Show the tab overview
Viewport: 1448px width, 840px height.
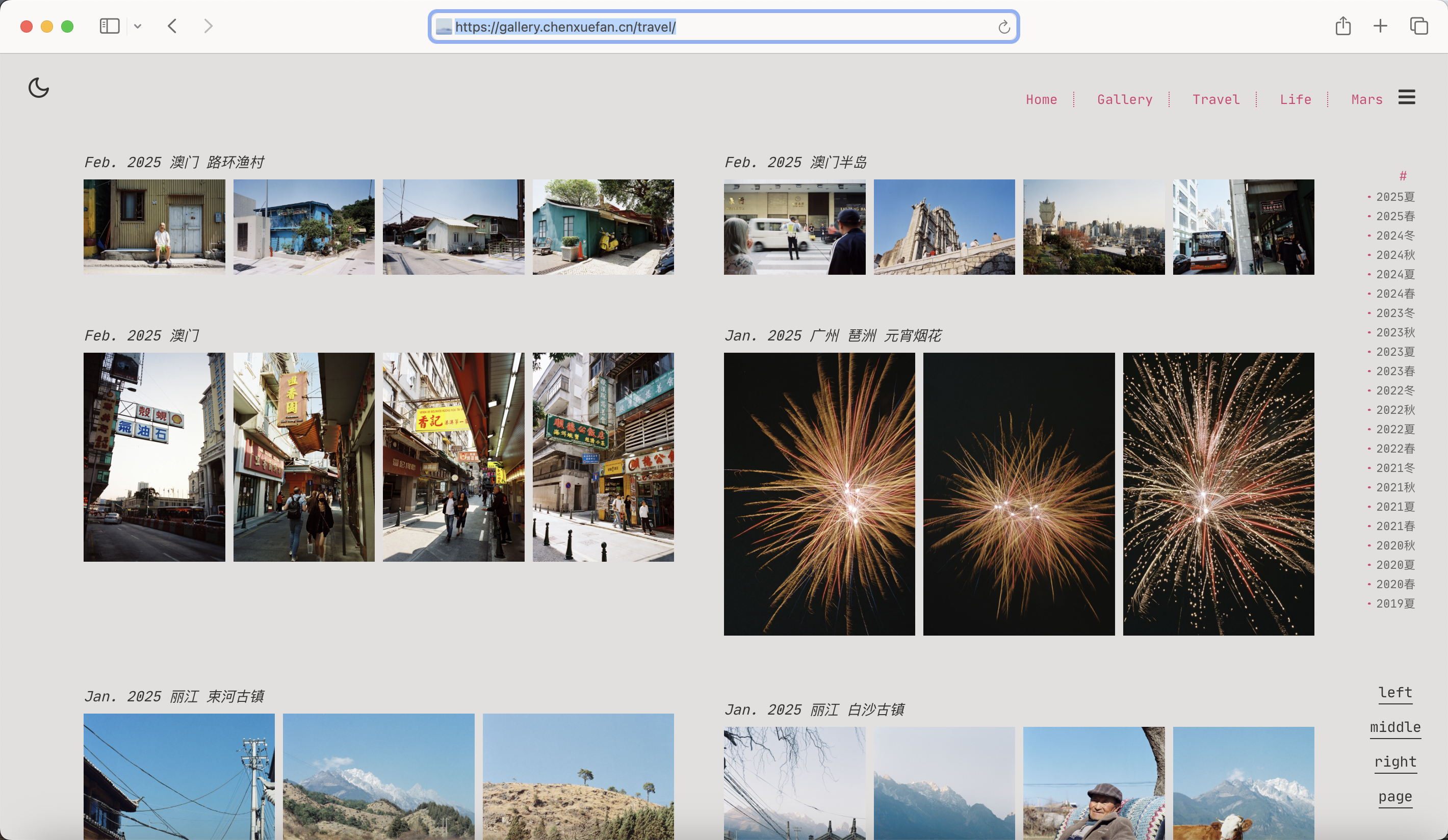1418,27
